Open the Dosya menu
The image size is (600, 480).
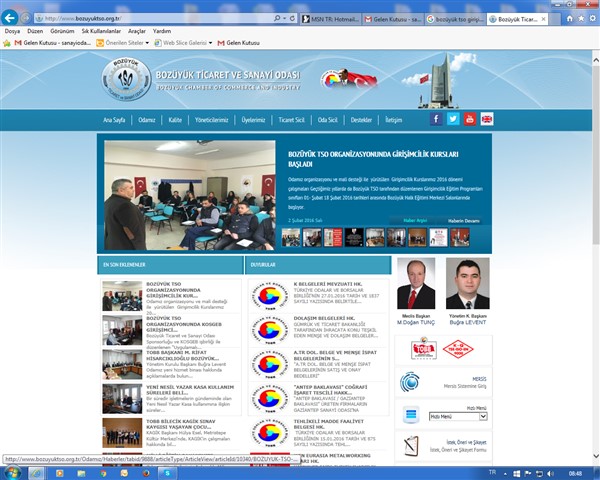pyautogui.click(x=12, y=31)
